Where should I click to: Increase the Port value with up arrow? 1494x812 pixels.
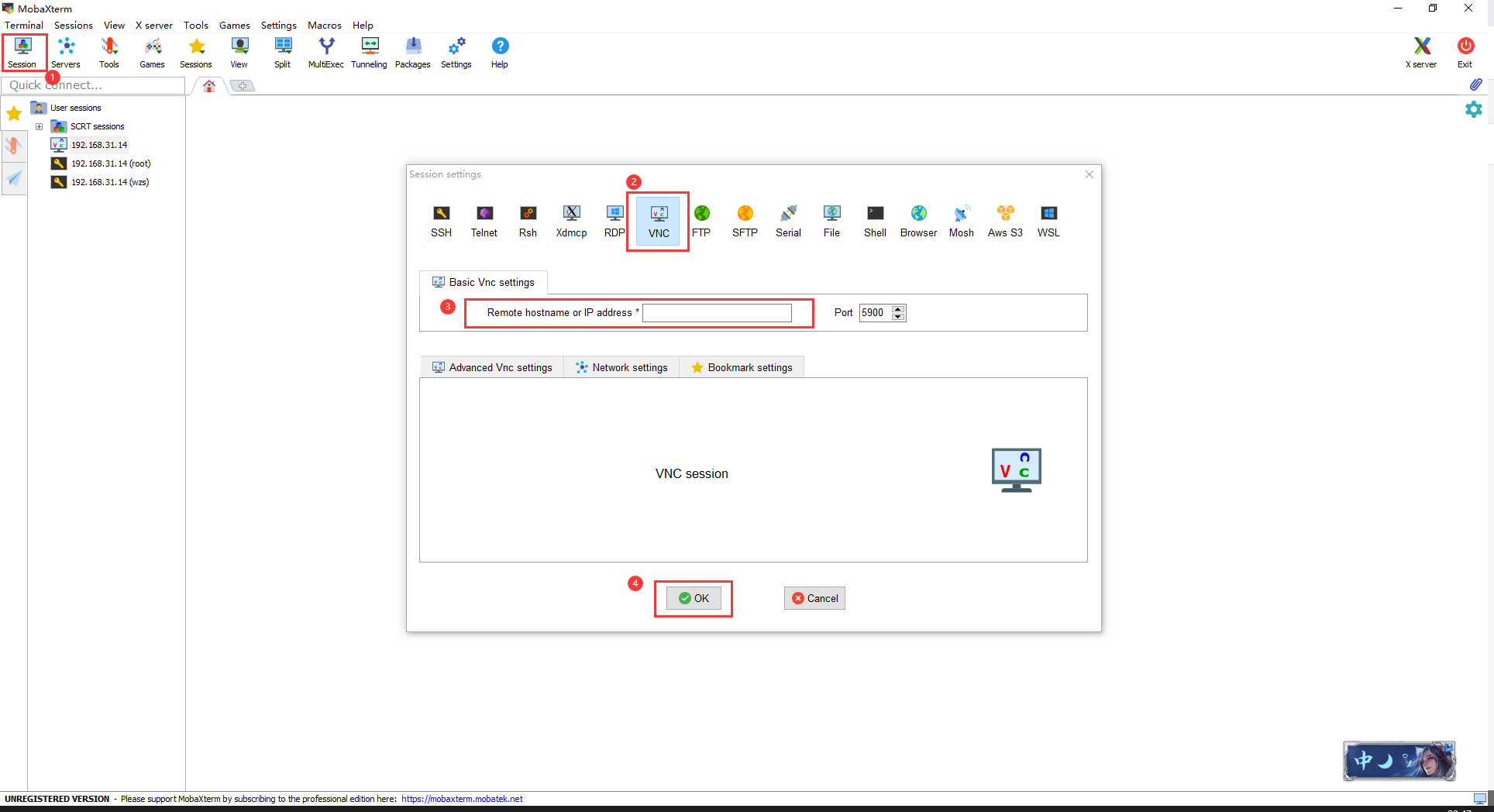pyautogui.click(x=898, y=308)
